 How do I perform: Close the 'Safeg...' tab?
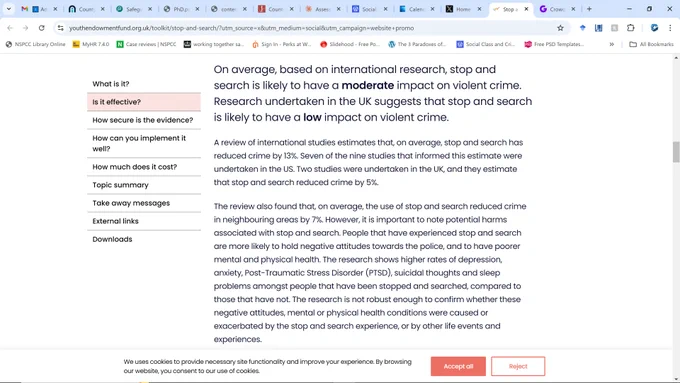(150, 9)
